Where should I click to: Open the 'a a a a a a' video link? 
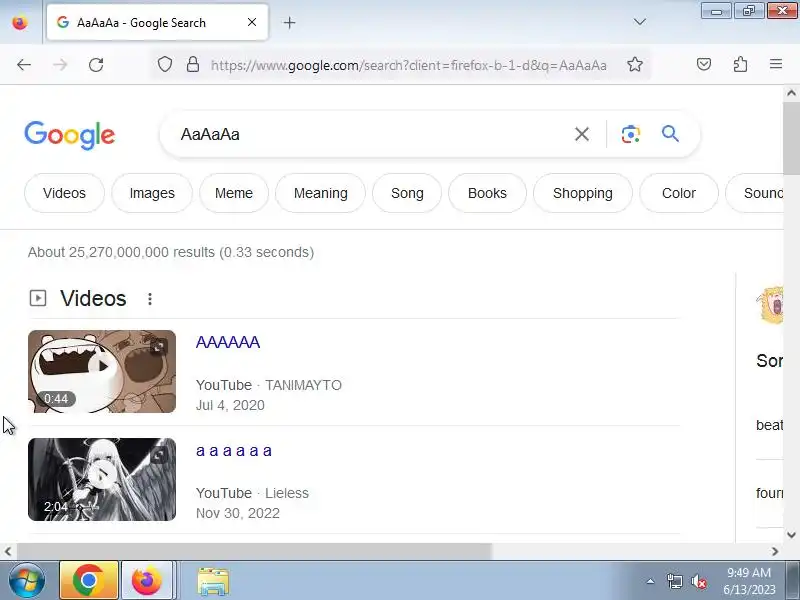(234, 451)
